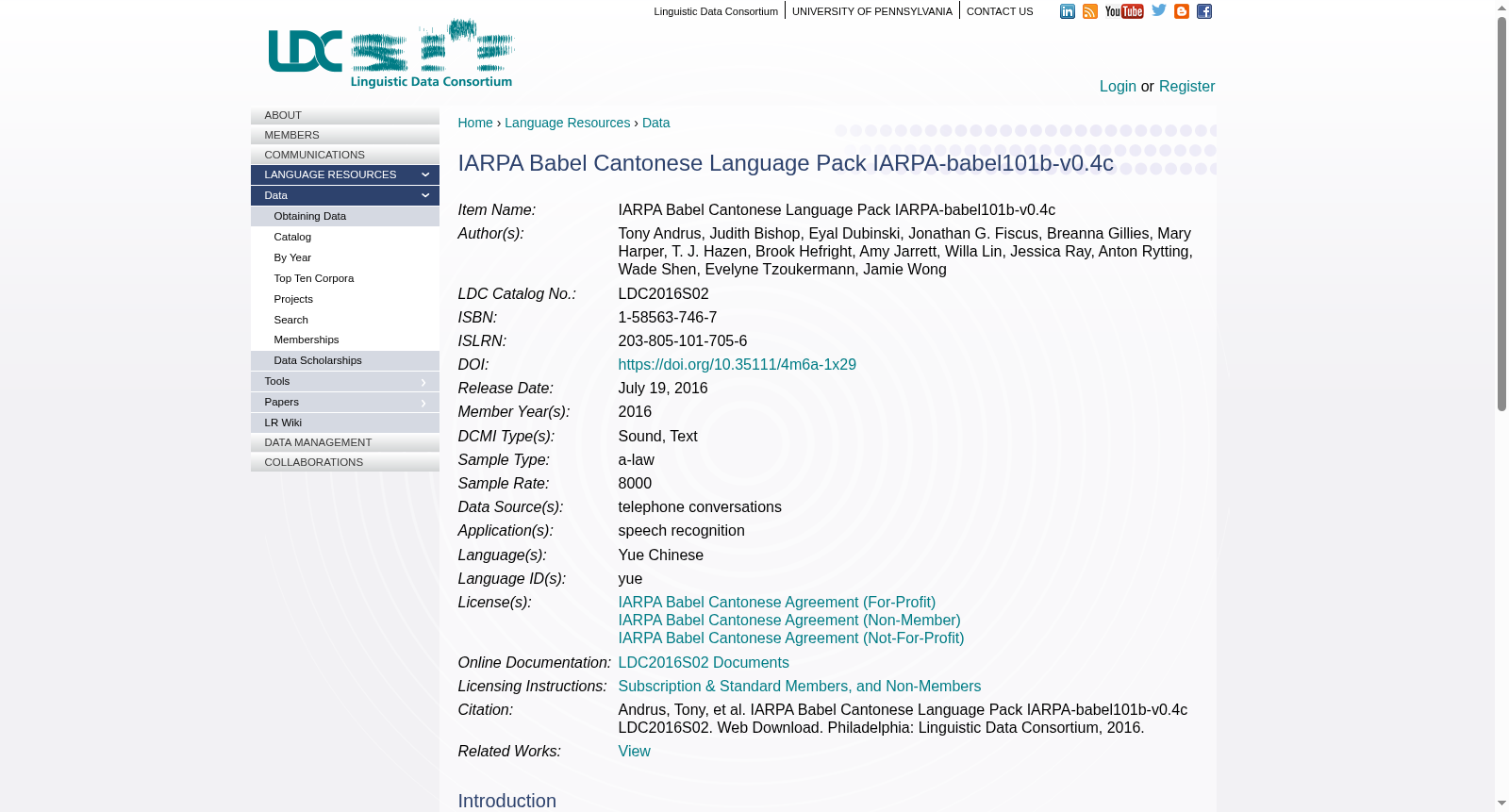Open Contact Us top link
This screenshot has width=1509, height=812.
[1000, 11]
